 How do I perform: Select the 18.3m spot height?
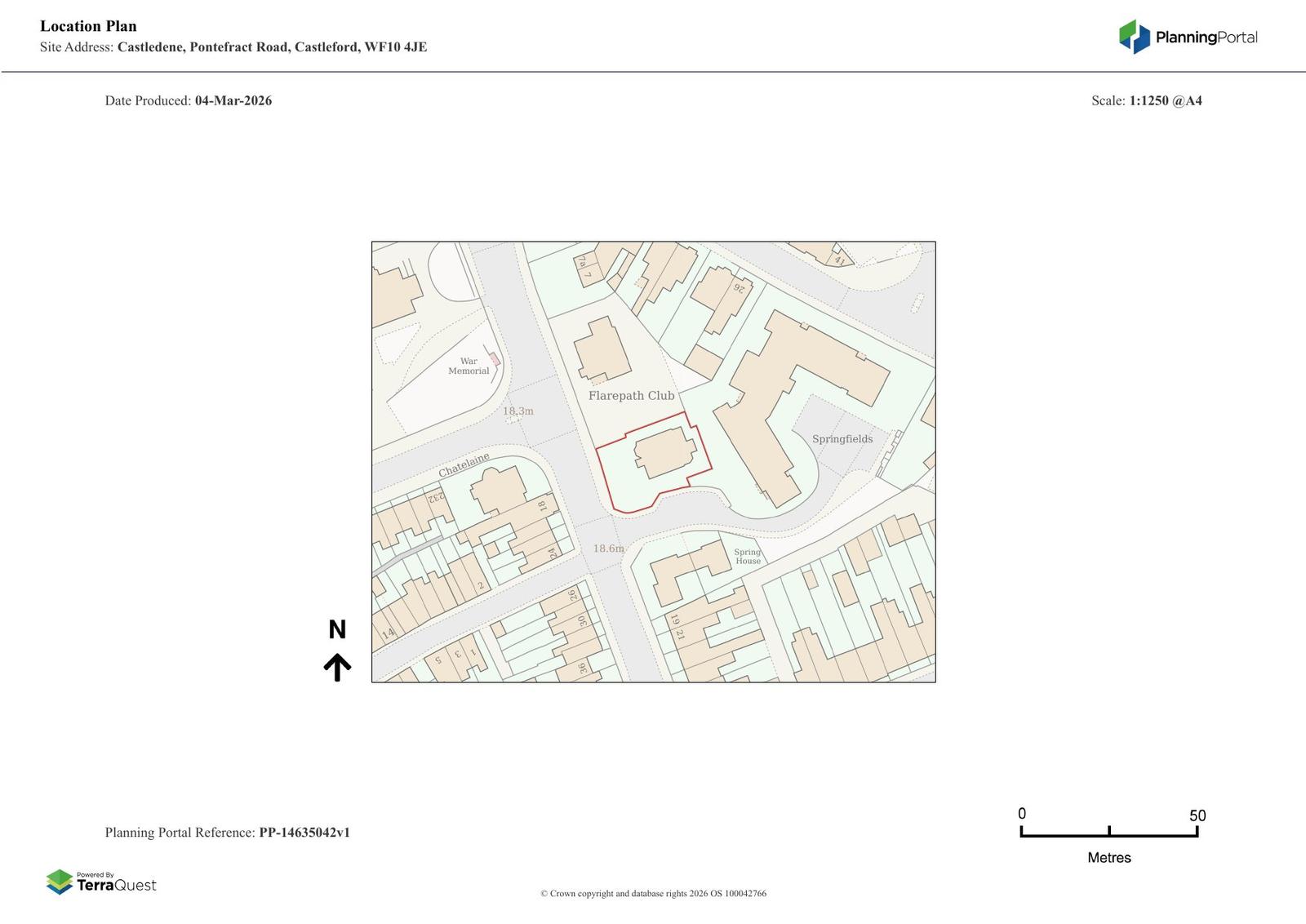click(x=518, y=411)
